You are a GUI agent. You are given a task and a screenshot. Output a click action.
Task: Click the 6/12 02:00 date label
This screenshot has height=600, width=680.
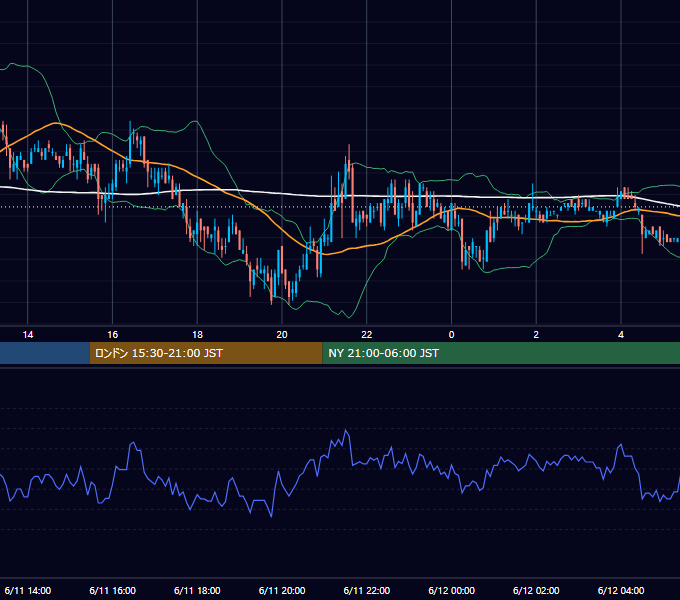click(x=536, y=590)
